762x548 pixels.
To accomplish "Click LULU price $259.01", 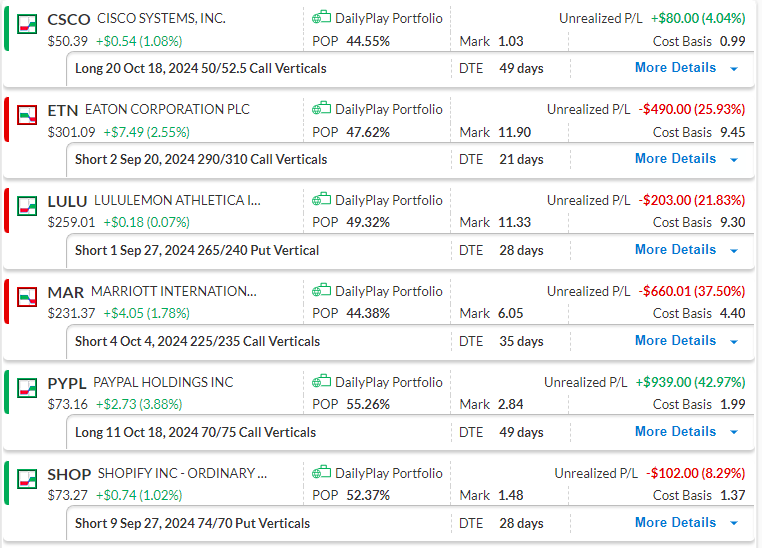I will pos(71,223).
